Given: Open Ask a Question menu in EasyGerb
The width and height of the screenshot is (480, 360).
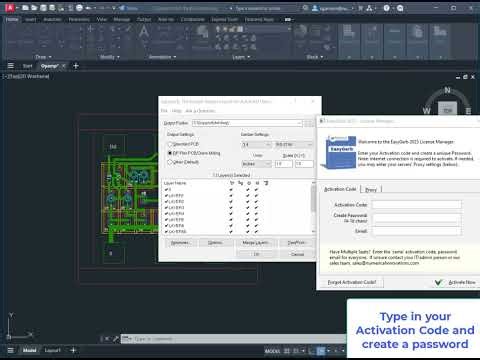Looking at the screenshot, I should point(200,111).
